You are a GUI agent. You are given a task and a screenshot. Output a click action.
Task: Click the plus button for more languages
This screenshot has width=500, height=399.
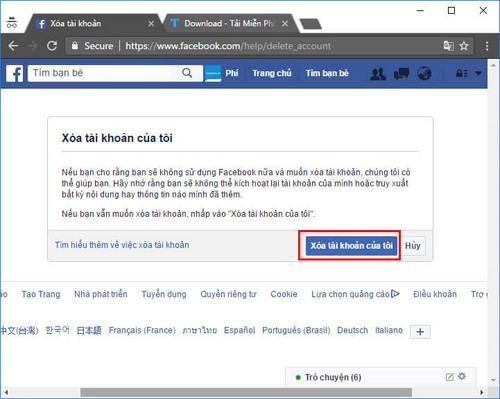(x=420, y=332)
